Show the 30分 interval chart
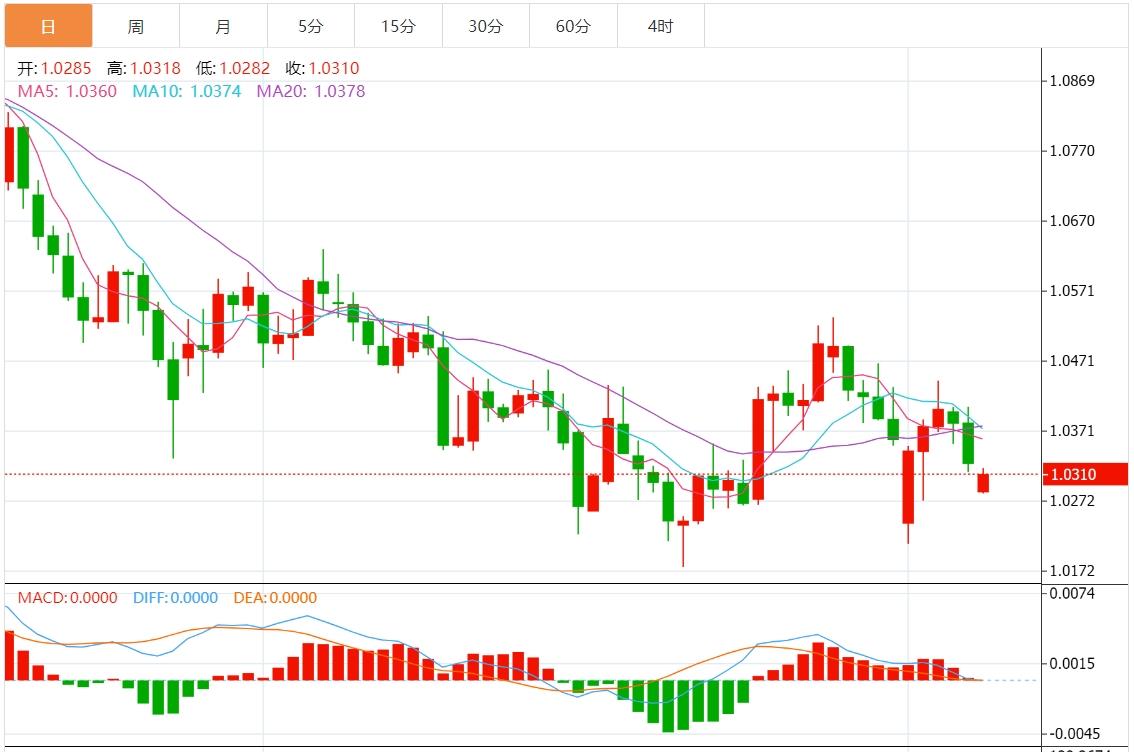 coord(485,26)
